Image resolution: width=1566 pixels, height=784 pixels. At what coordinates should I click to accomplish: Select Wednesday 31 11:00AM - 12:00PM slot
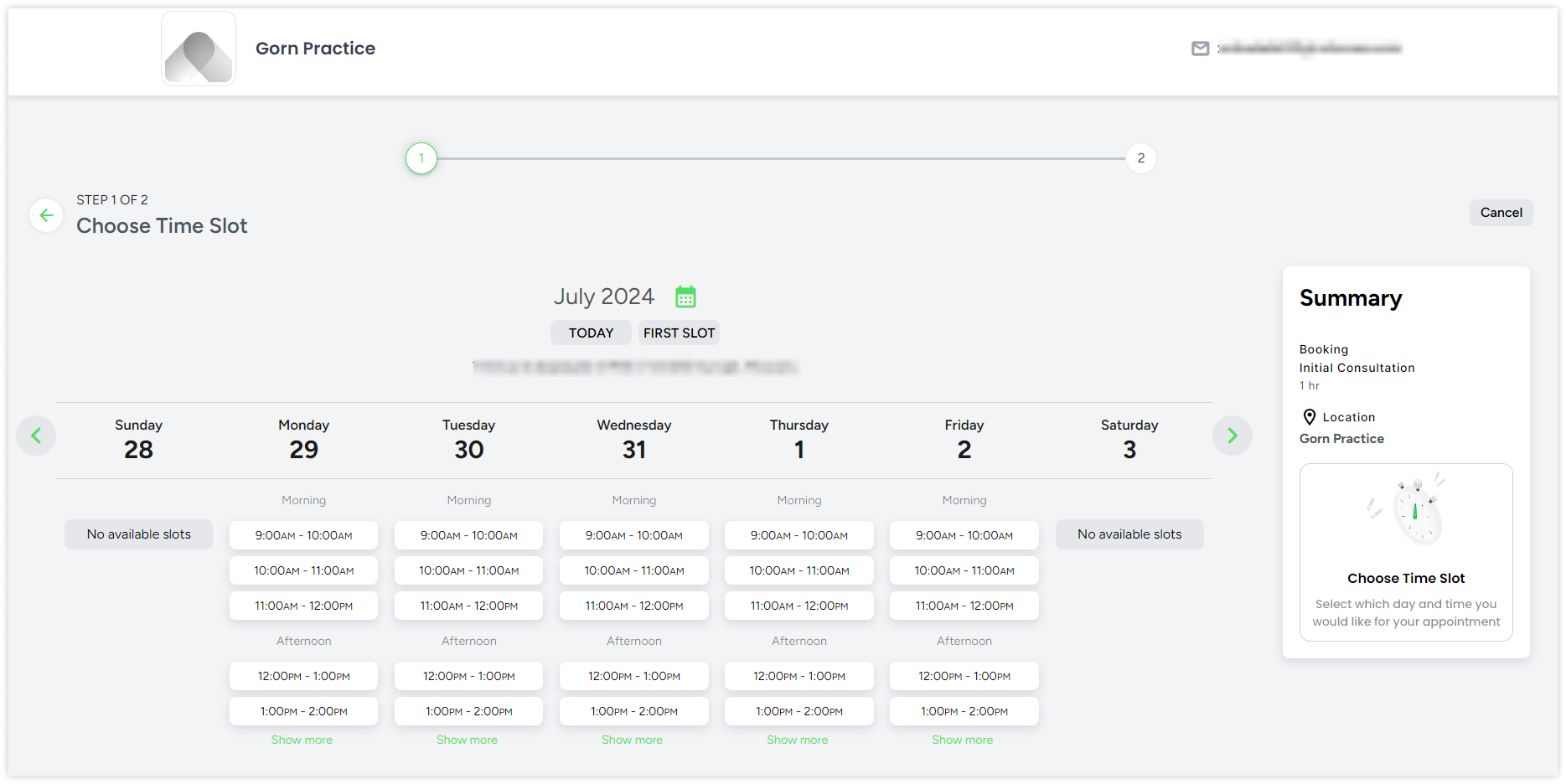(634, 606)
